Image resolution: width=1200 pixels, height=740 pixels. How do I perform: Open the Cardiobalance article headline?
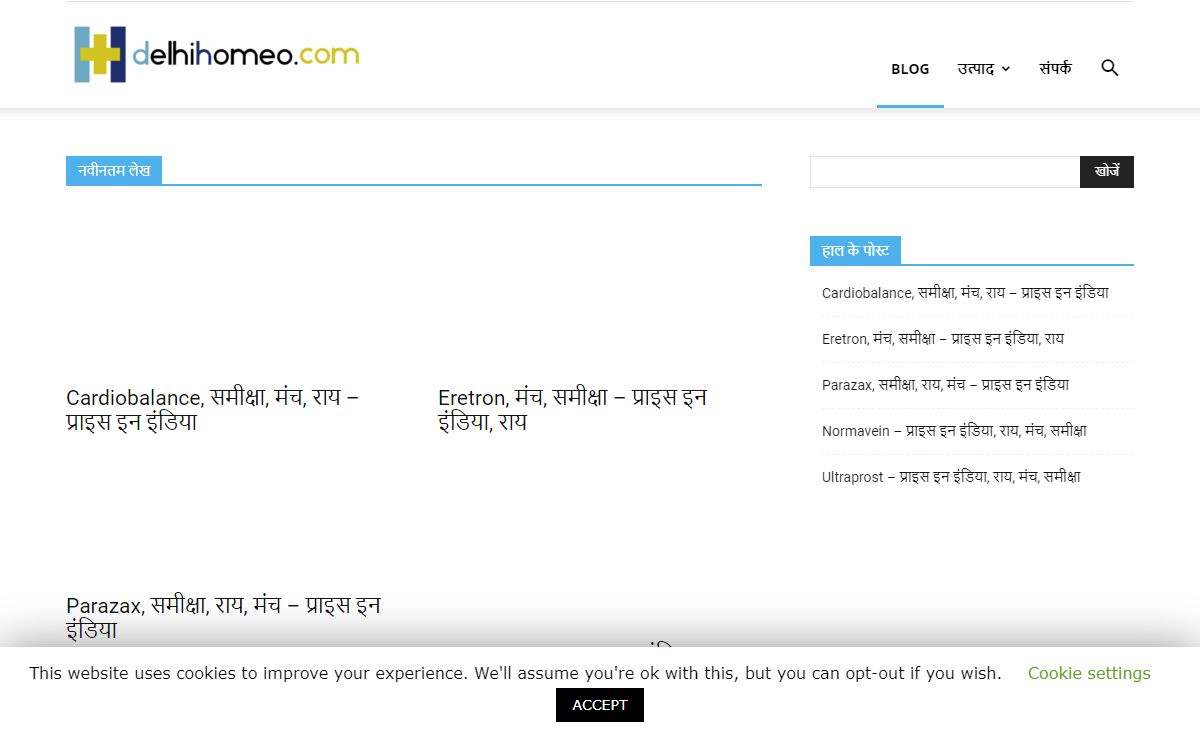213,410
